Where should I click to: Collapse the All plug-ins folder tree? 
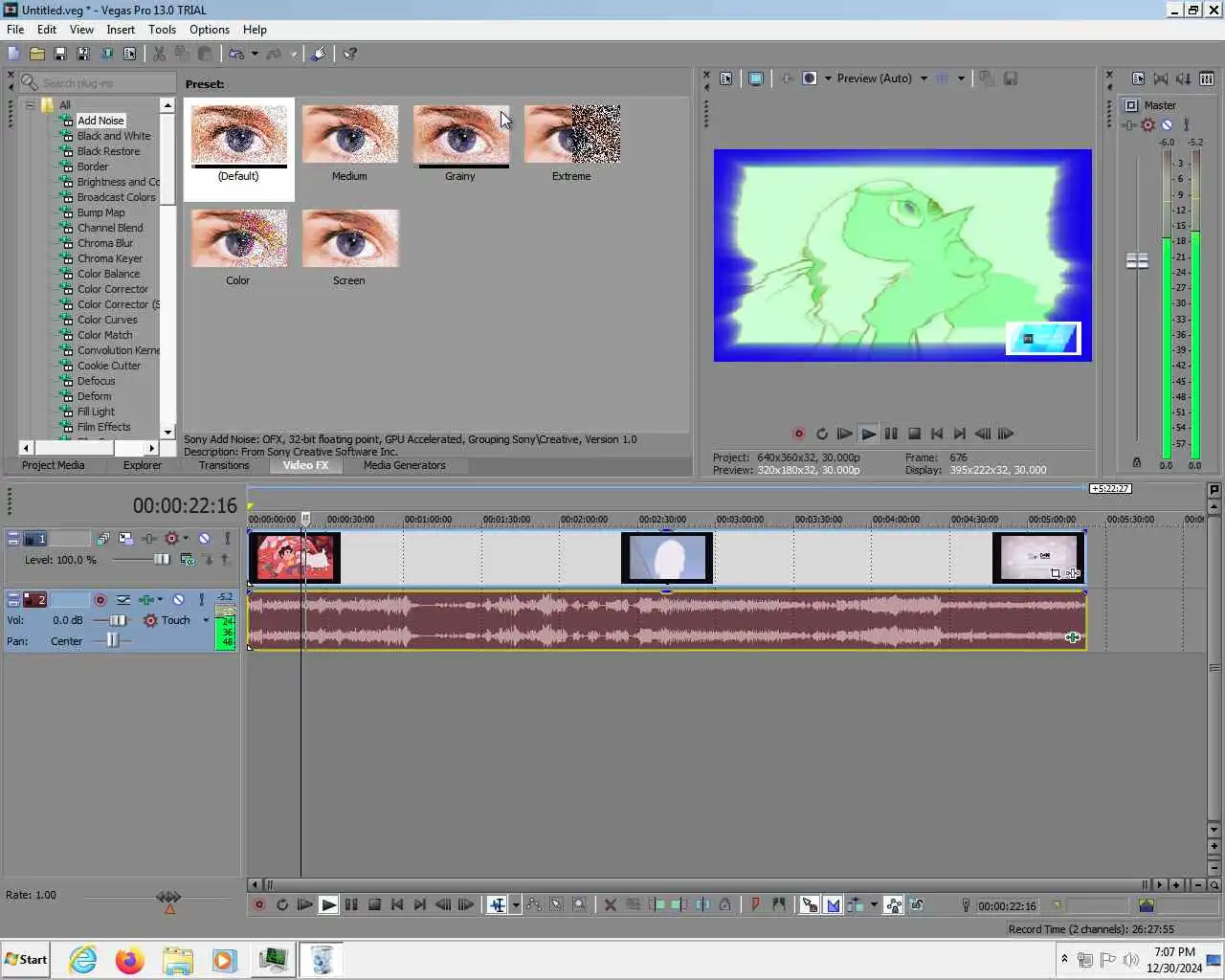pyautogui.click(x=30, y=105)
